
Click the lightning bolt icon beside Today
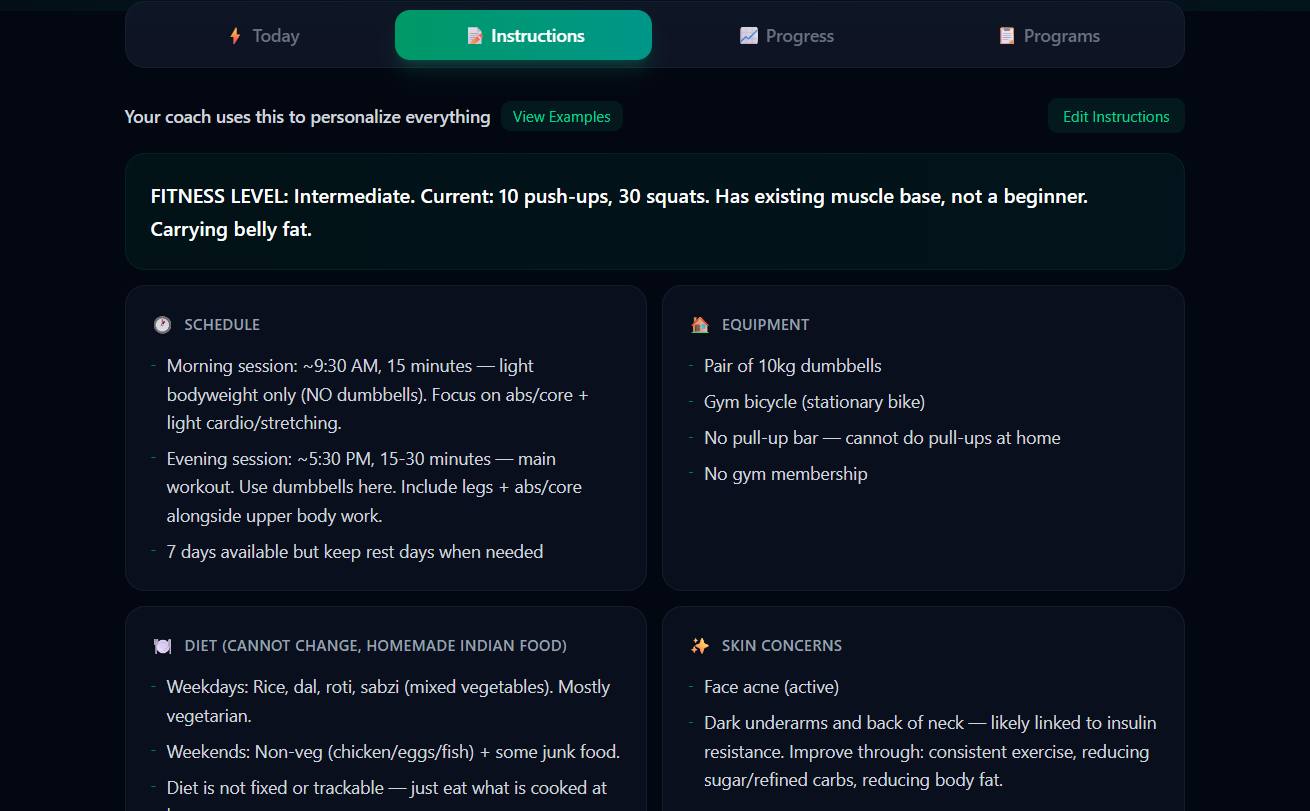235,36
